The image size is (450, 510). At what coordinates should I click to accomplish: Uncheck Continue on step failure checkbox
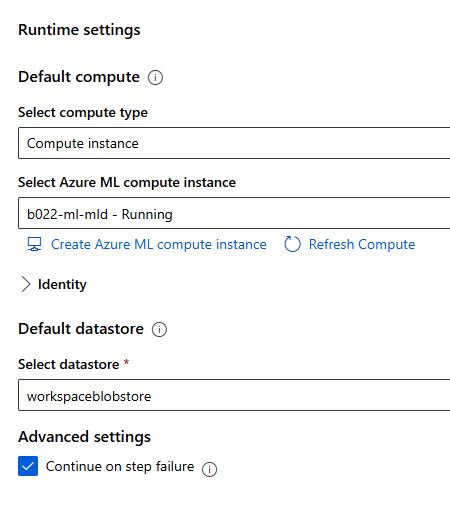point(28,466)
